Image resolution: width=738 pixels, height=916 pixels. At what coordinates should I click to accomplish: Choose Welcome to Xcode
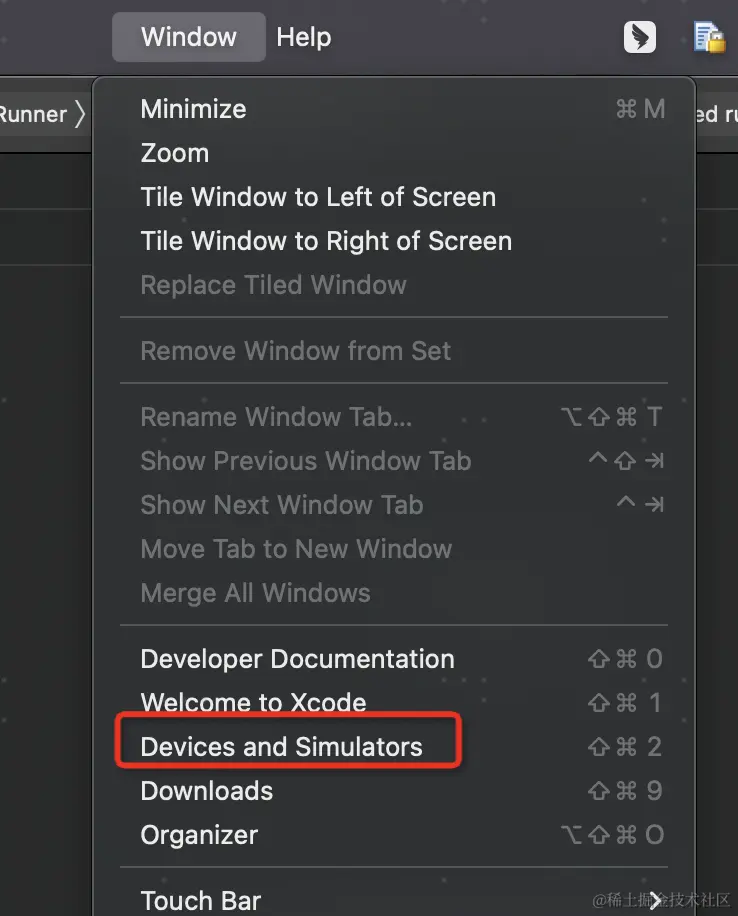click(x=253, y=703)
